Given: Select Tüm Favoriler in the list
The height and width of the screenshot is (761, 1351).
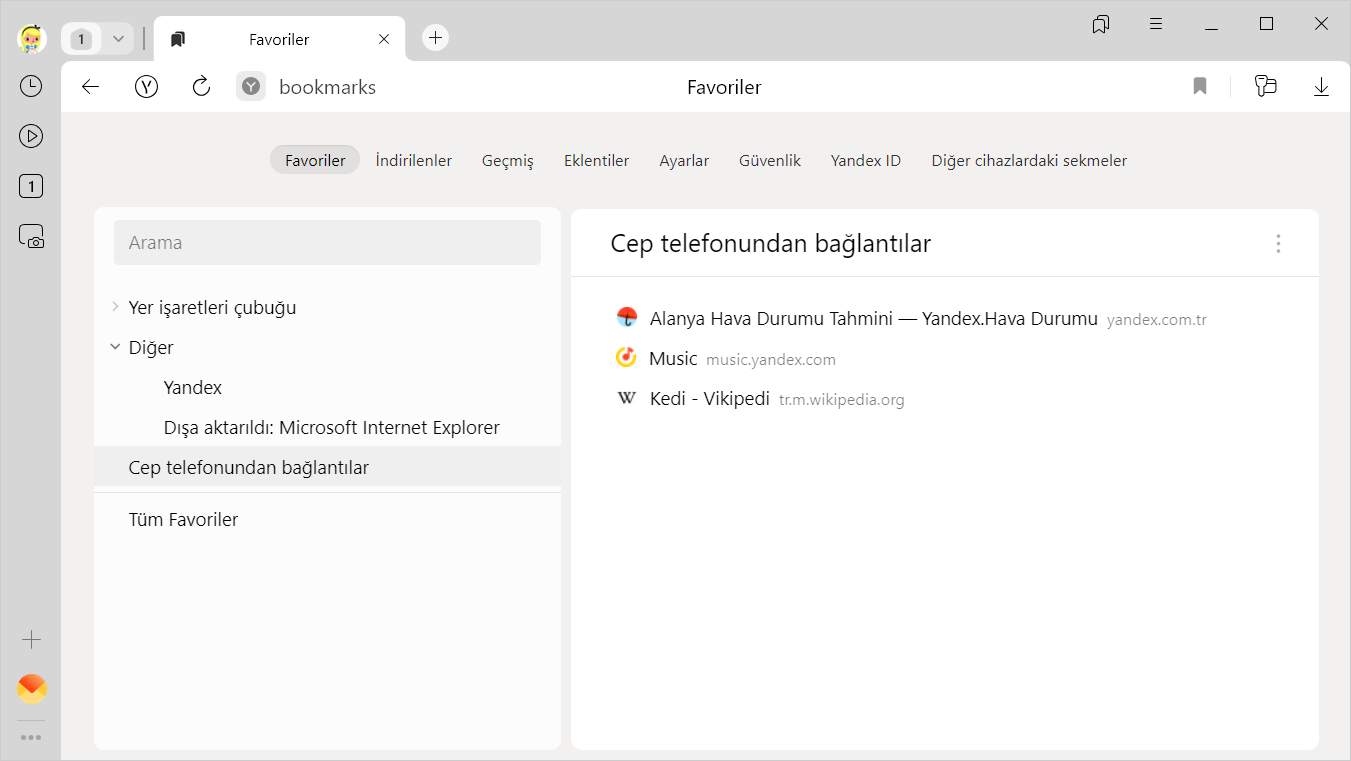Looking at the screenshot, I should 183,519.
